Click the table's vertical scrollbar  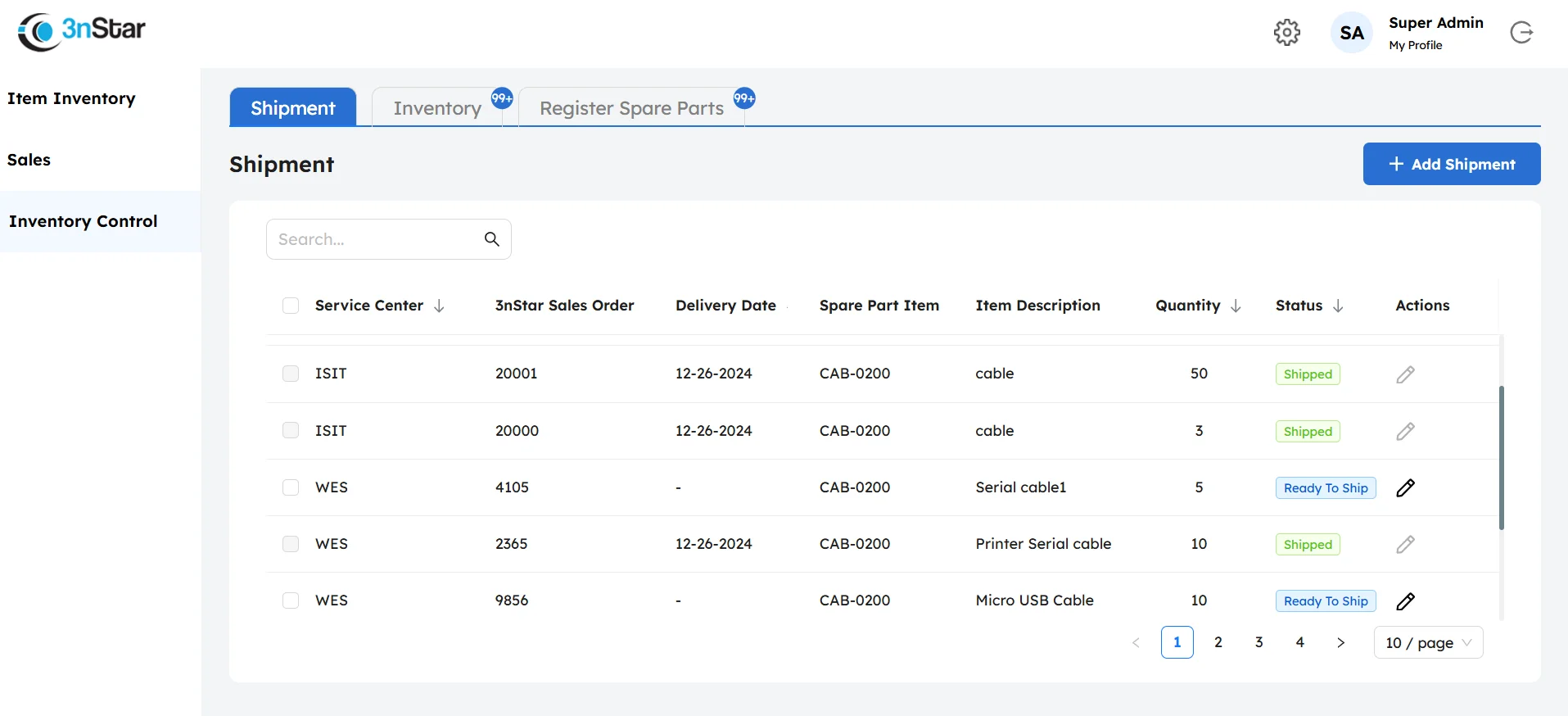[1501, 457]
